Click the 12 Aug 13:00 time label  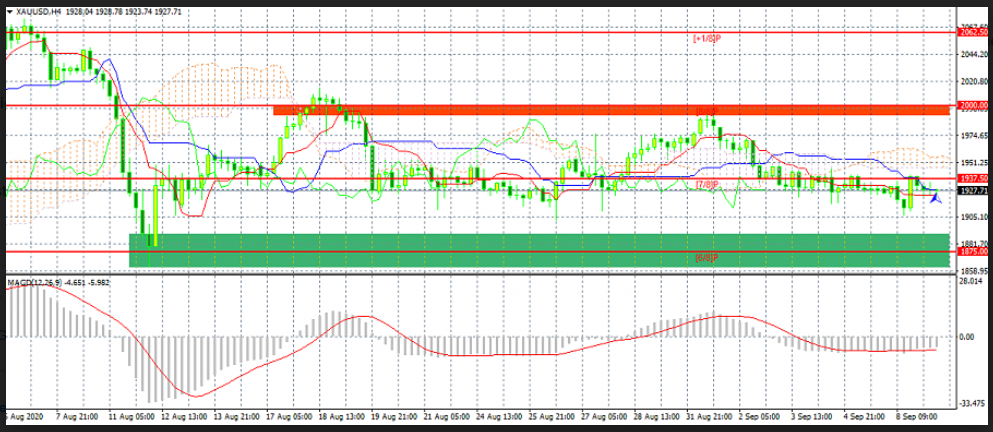coord(184,414)
